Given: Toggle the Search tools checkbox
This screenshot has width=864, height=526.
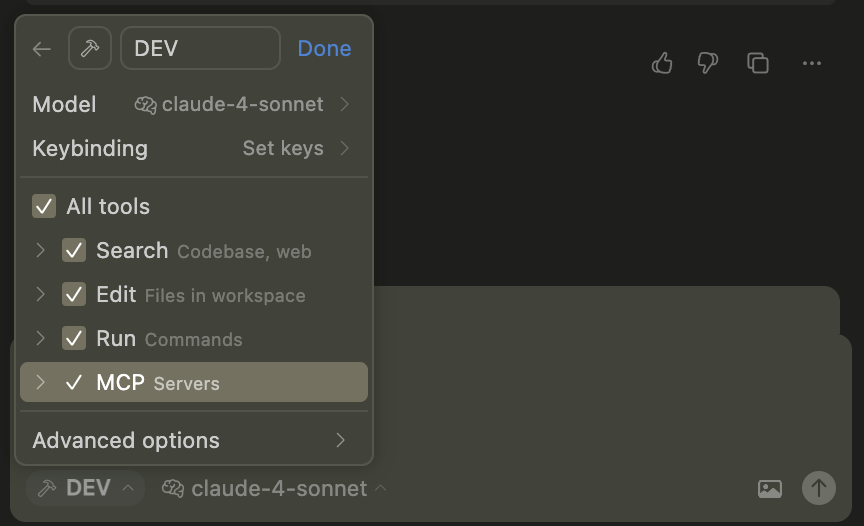Looking at the screenshot, I should (x=74, y=251).
